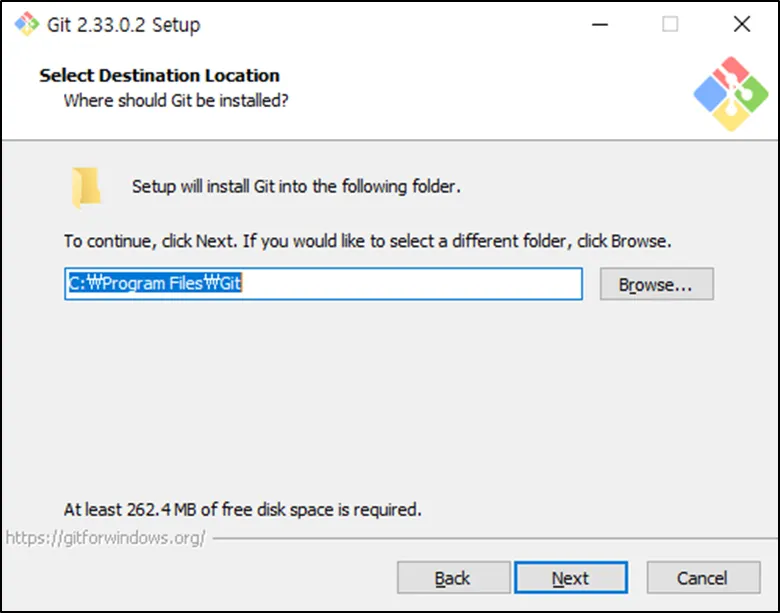This screenshot has height=613, width=780.
Task: Open the gitforwindows.org link
Action: click(x=105, y=538)
